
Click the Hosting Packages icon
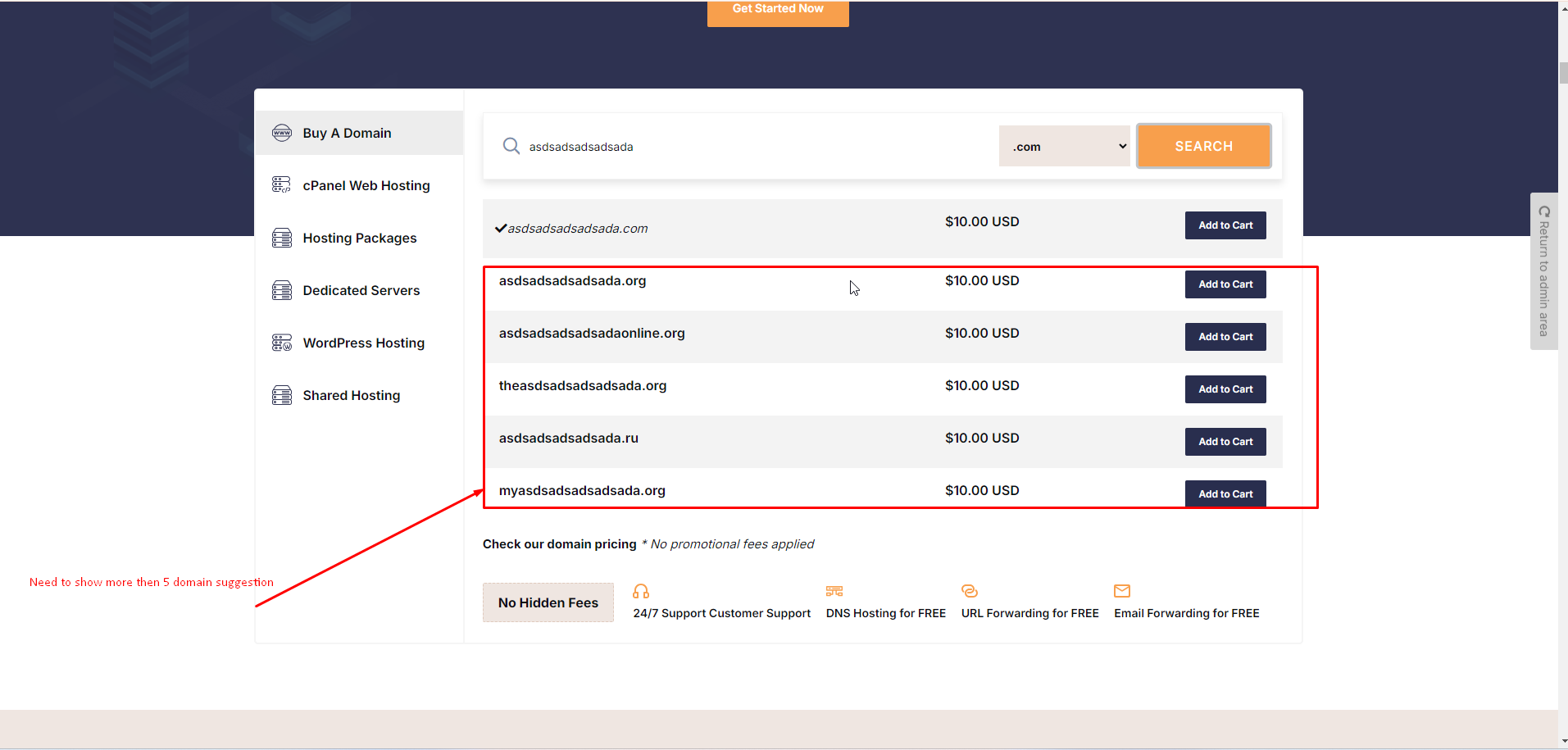(281, 238)
